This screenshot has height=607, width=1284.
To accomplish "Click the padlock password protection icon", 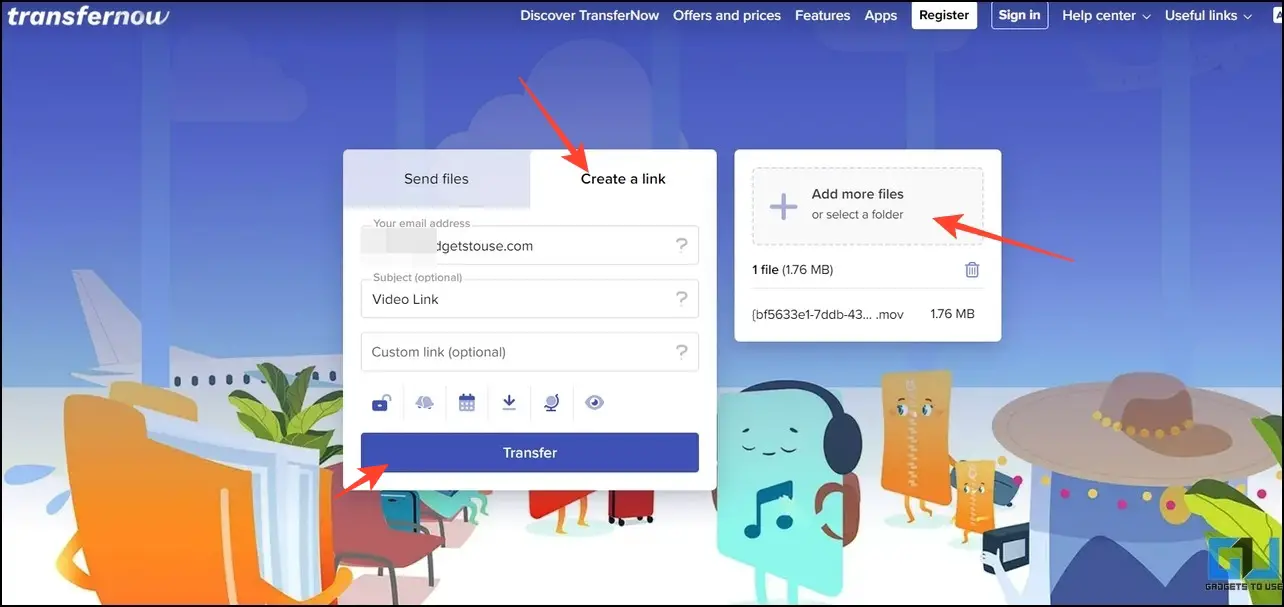I will 381,403.
